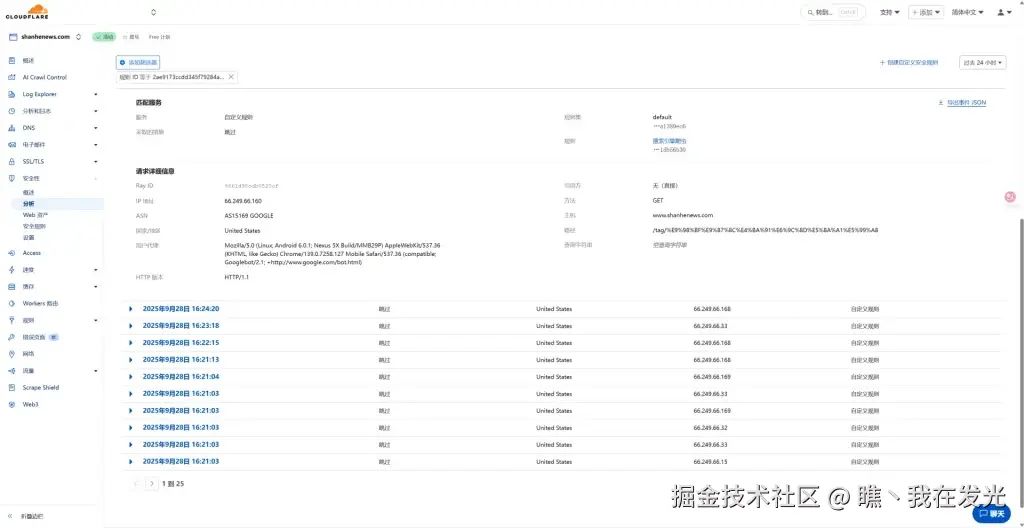Screen dimensions: 1024x528
Task: Expand the 分析和日志 sidebar section
Action: (x=96, y=111)
